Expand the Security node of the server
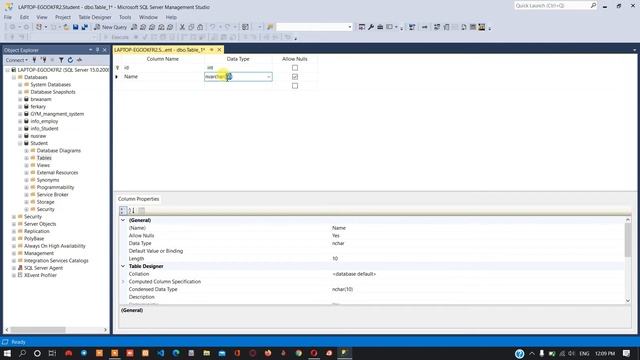Image resolution: width=640 pixels, height=360 pixels. (14, 217)
